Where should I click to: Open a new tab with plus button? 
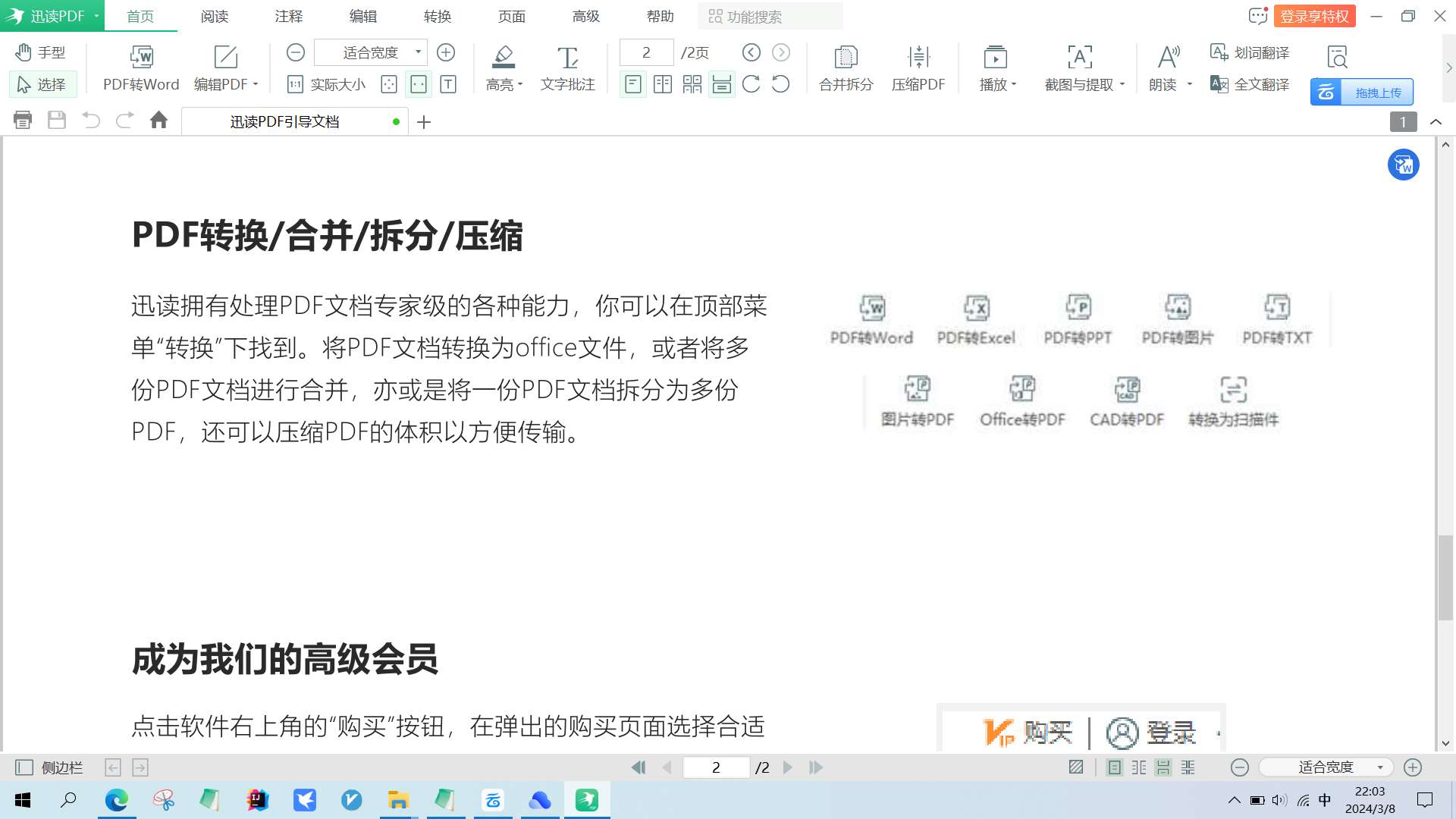(424, 121)
